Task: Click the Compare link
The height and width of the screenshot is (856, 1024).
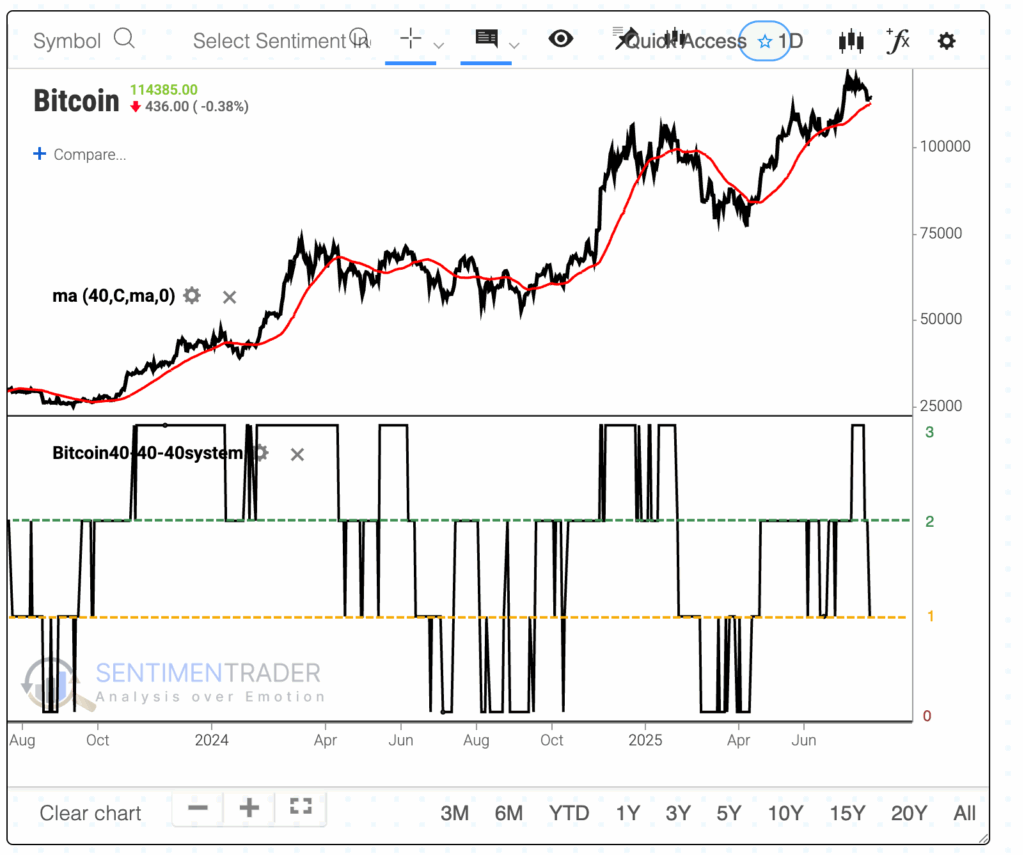Action: click(80, 154)
